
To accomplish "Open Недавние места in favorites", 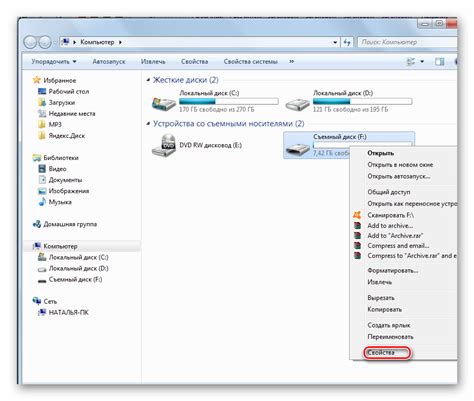I will (66, 113).
